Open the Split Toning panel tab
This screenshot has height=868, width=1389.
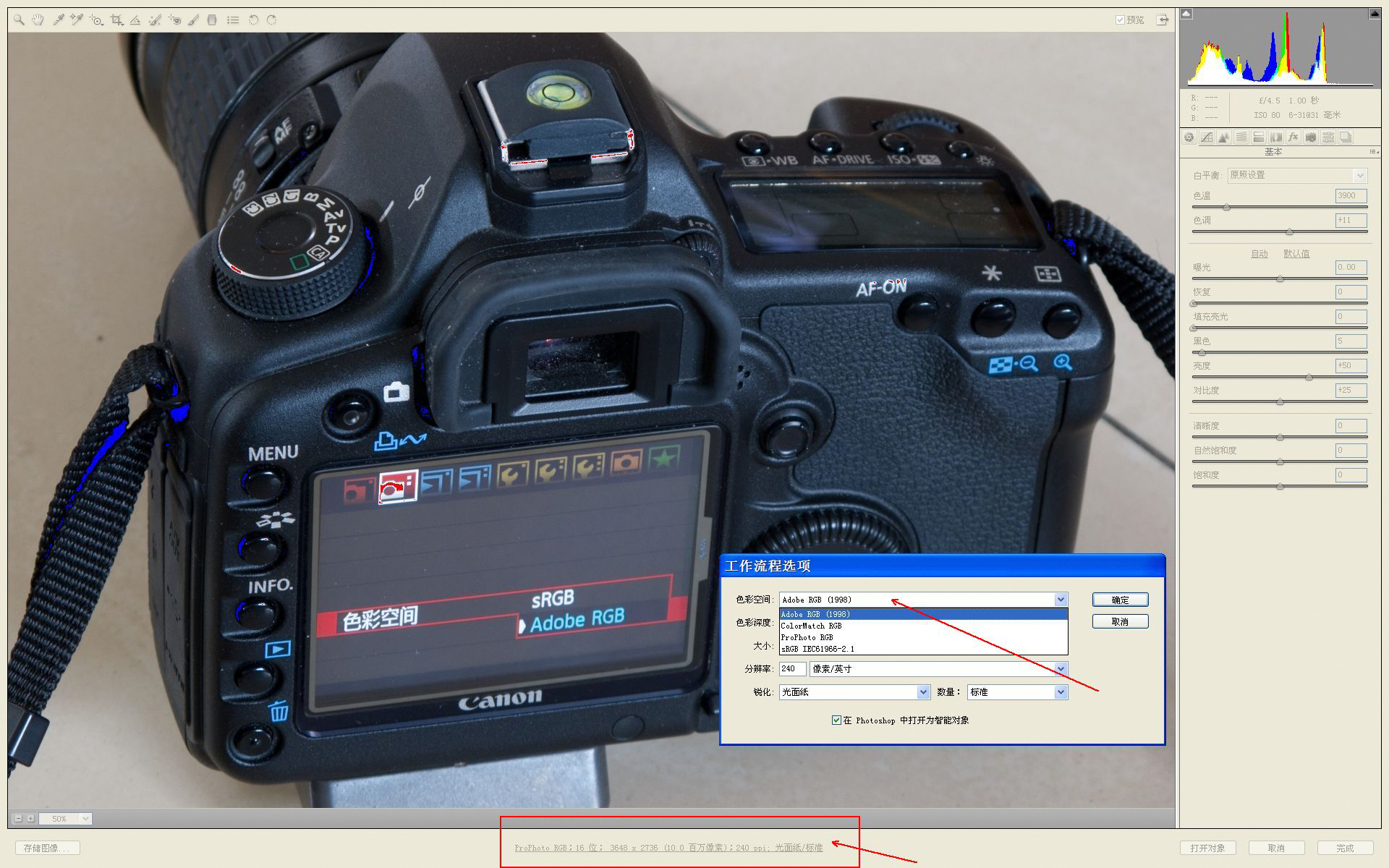tap(1259, 137)
